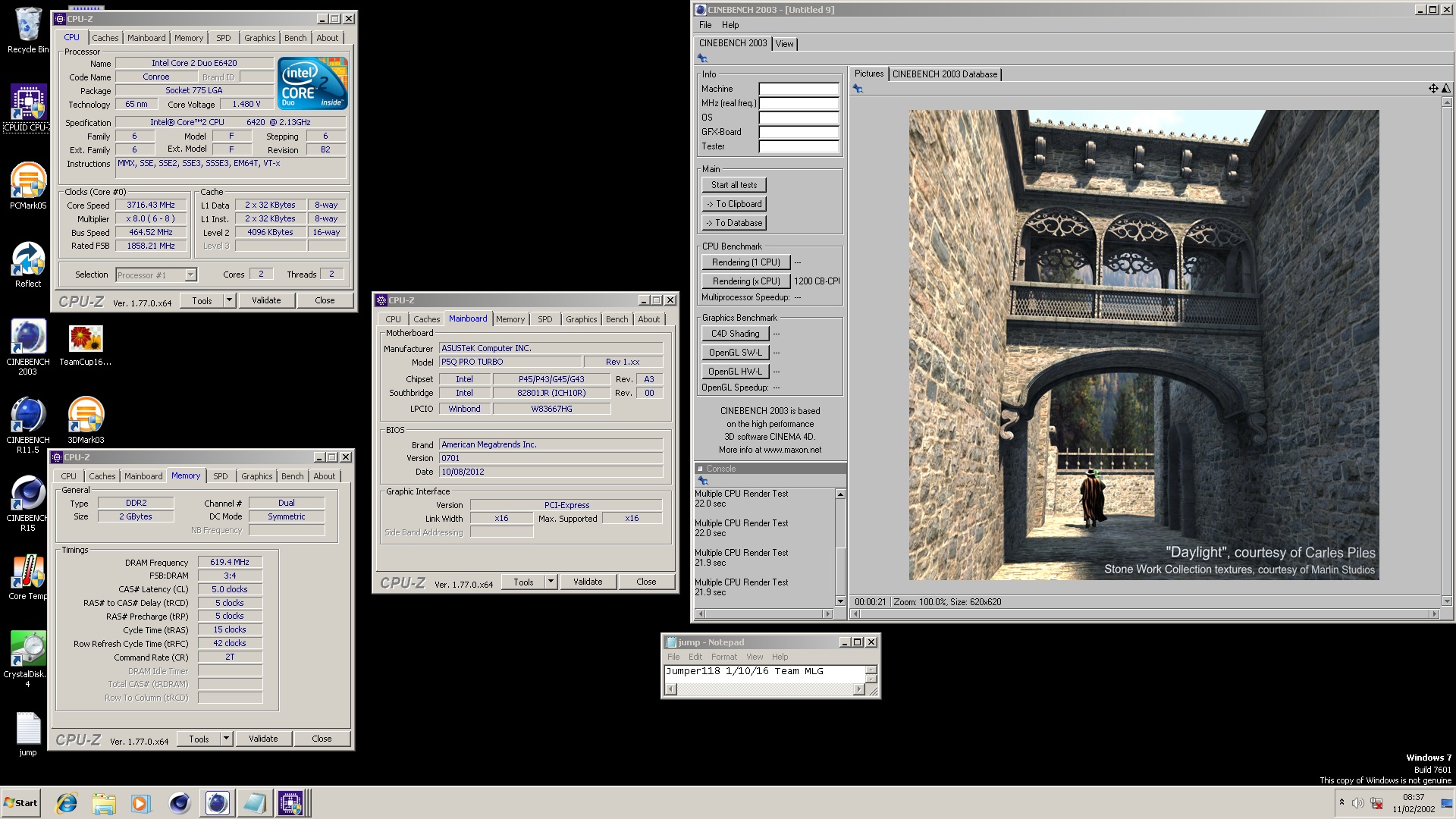Viewport: 1456px width, 819px height.
Task: Open the CrystalDisk desktop shortcut
Action: pos(28,658)
